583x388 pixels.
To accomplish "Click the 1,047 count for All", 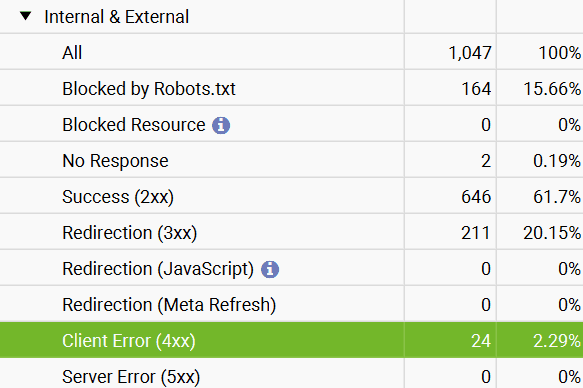I will (x=470, y=53).
